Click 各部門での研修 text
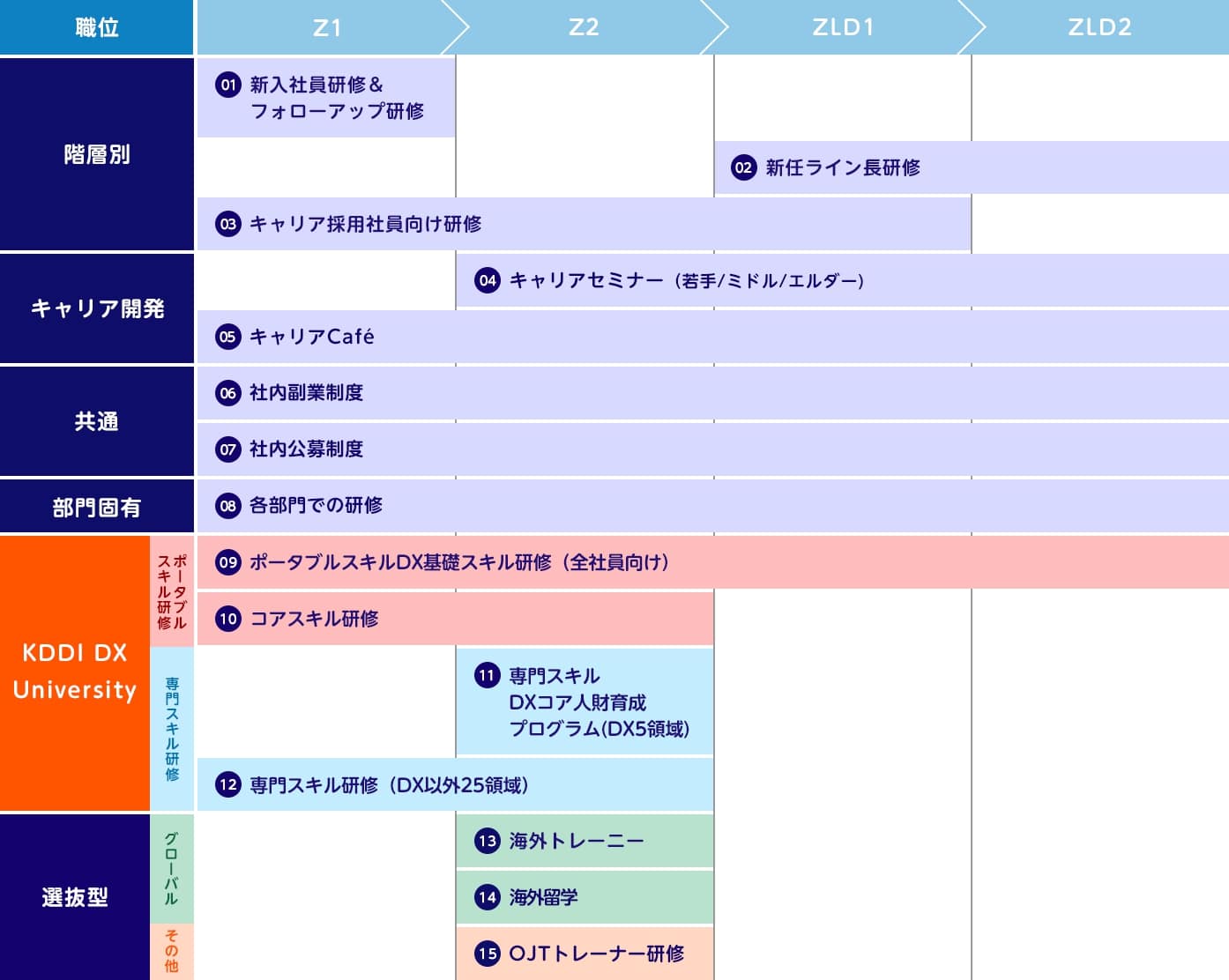This screenshot has width=1229, height=980. click(x=316, y=506)
